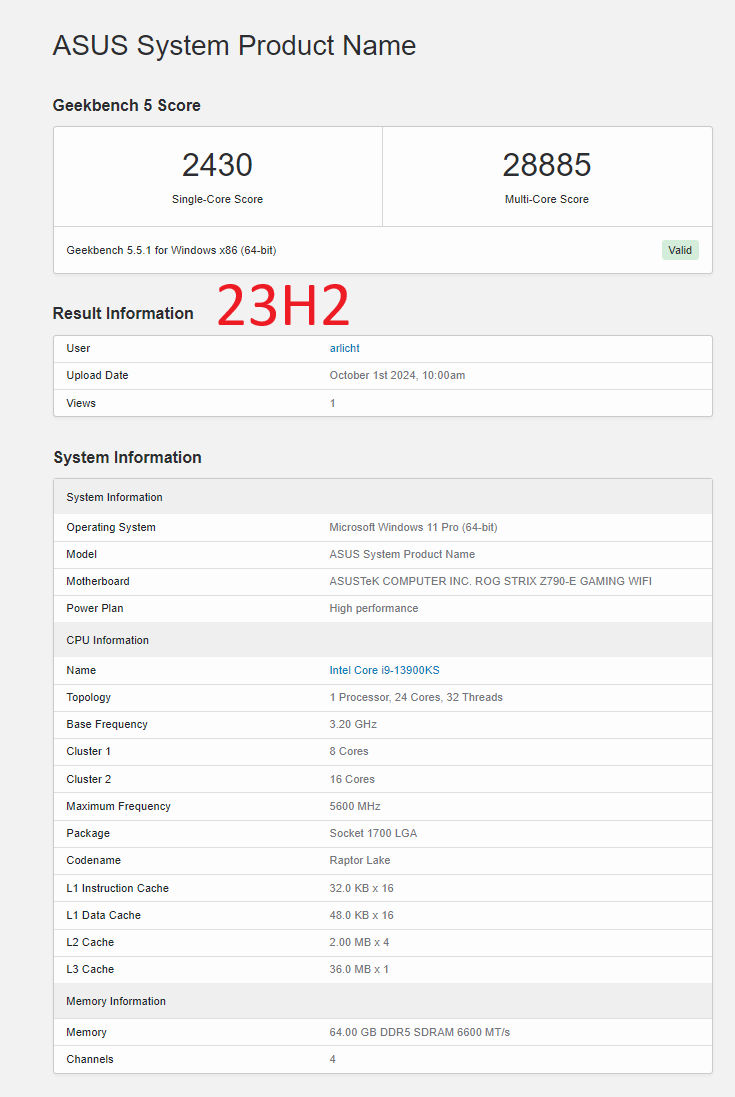Click the Views row label
735x1097 pixels.
tap(81, 403)
